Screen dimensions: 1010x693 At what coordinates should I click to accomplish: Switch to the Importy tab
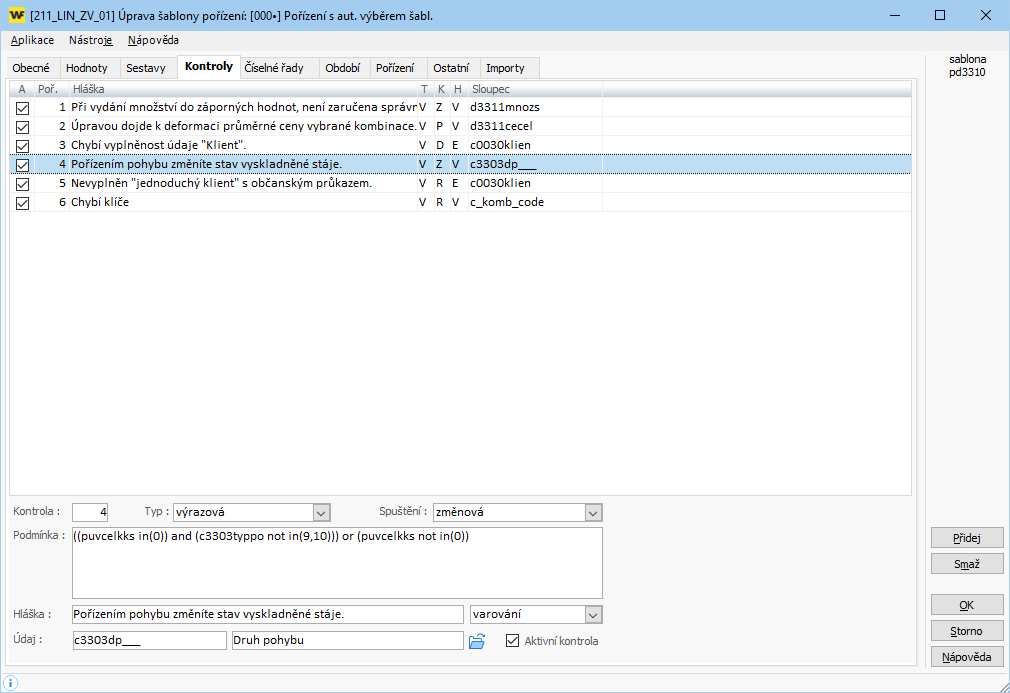pos(505,68)
